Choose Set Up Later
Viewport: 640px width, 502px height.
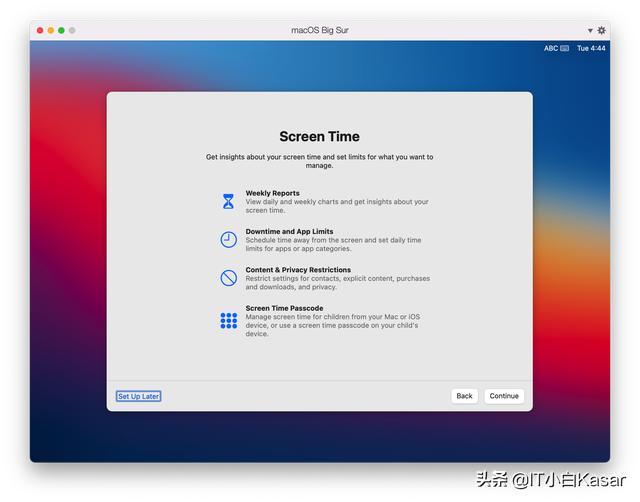pos(138,396)
